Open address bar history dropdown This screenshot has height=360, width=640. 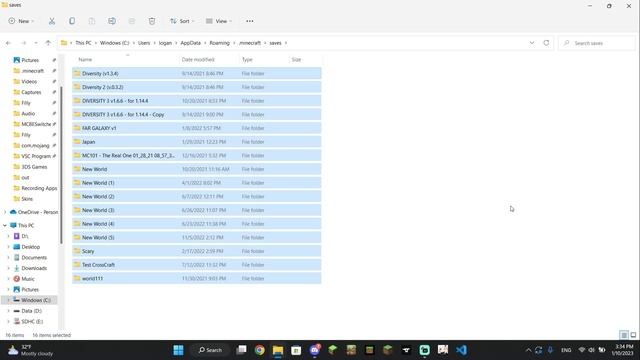click(532, 43)
